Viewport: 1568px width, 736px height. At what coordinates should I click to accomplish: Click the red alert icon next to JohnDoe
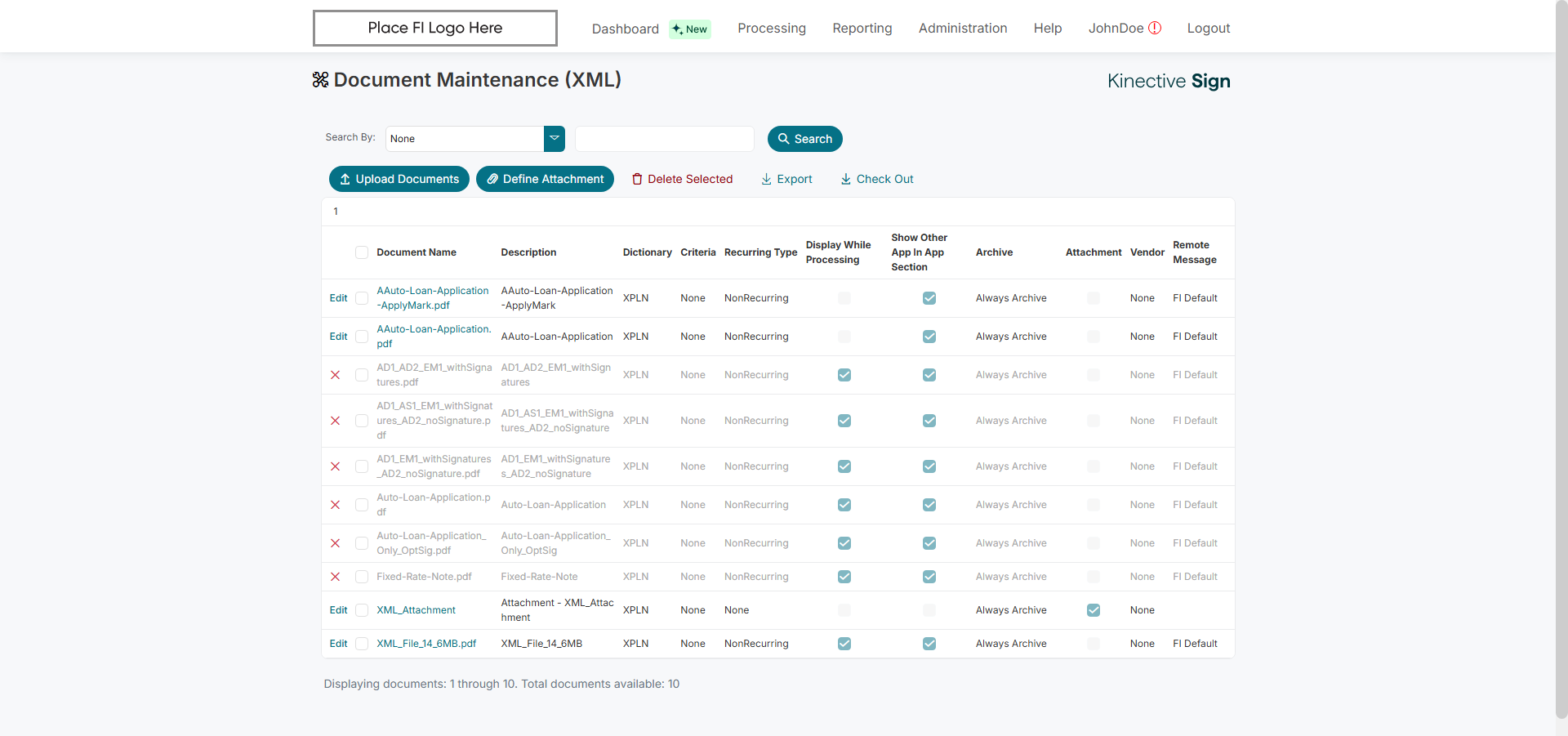1155,28
